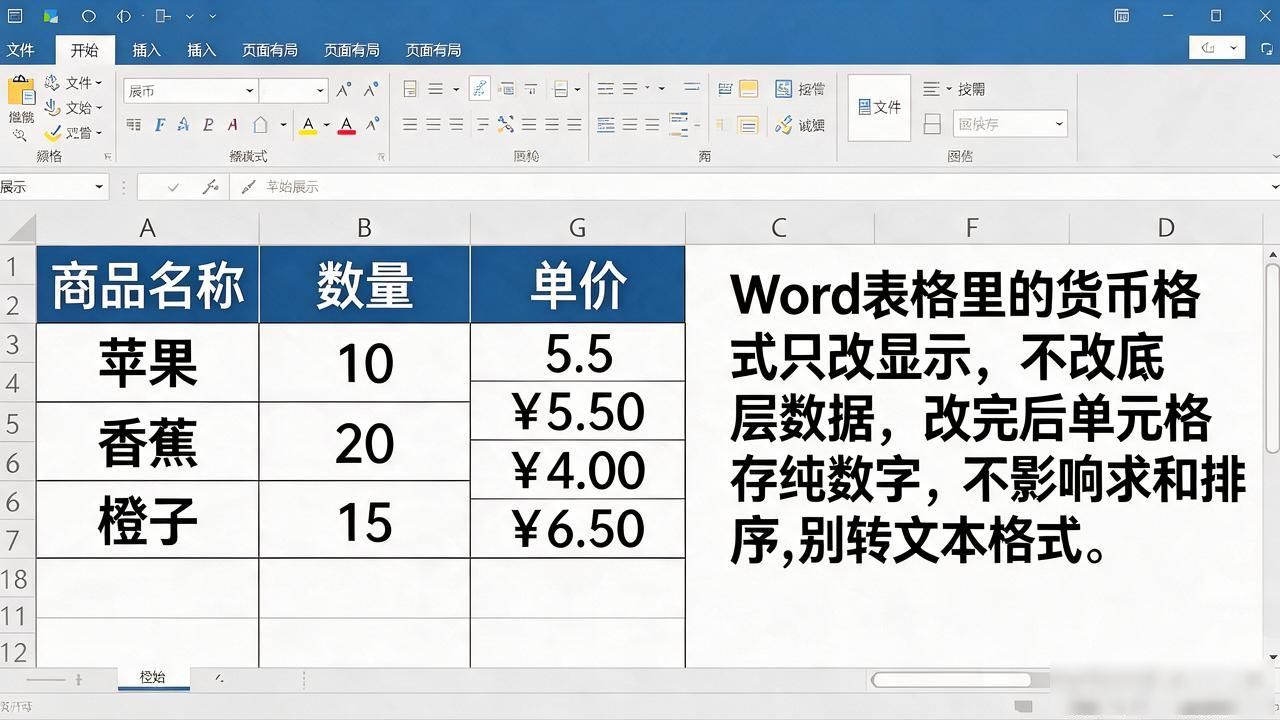Click the large 文件 button in ribbon
The height and width of the screenshot is (720, 1280).
879,107
